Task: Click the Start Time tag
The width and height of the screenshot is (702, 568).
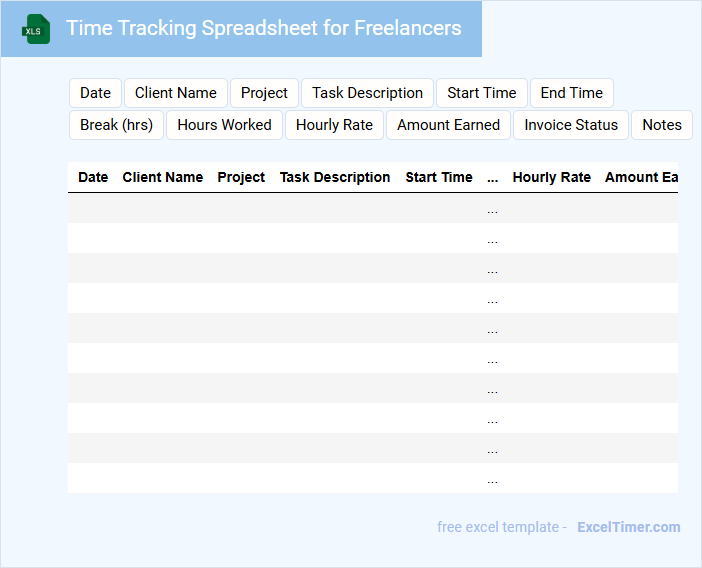Action: [481, 93]
